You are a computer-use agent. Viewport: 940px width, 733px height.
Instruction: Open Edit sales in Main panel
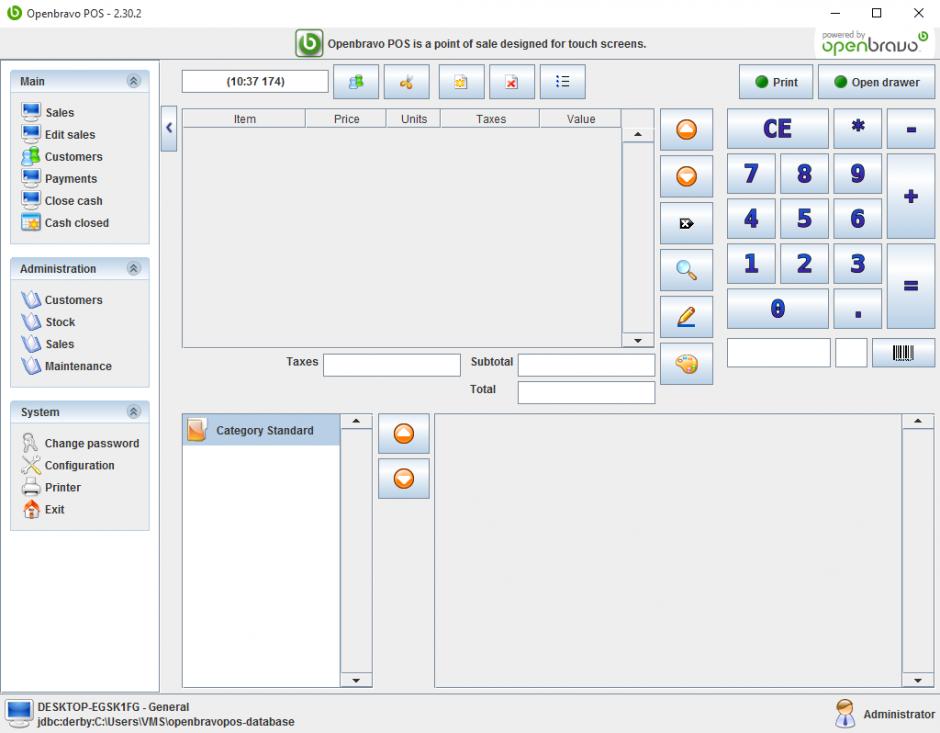coord(58,134)
